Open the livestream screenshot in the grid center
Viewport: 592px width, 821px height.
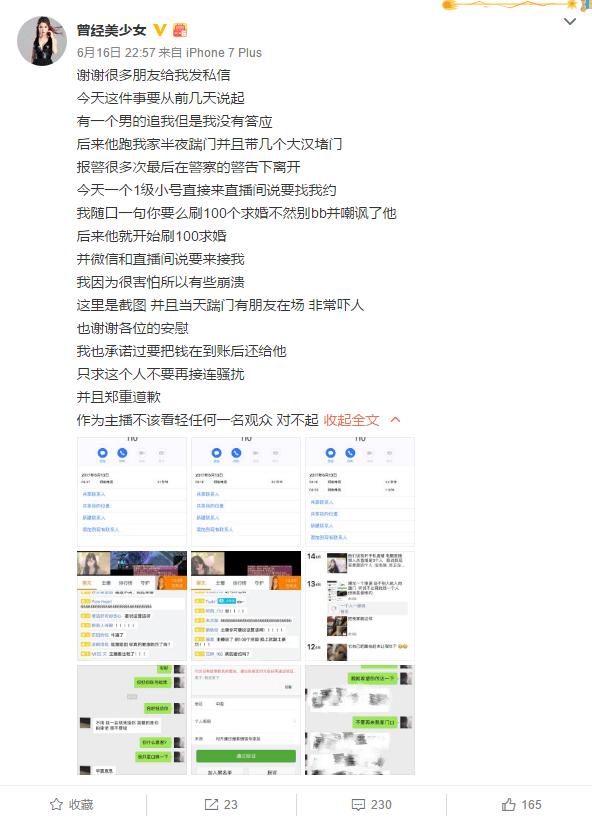coord(246,606)
